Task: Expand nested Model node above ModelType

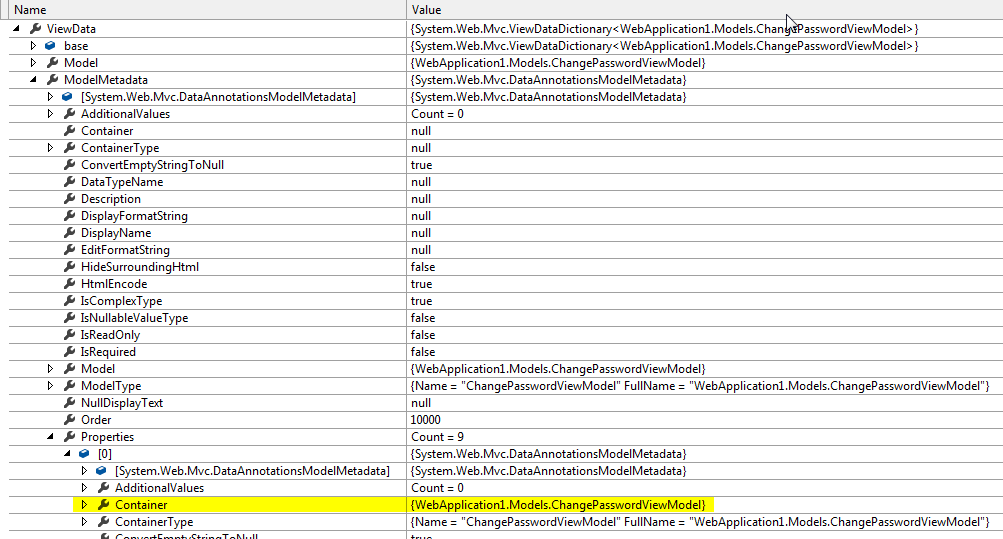Action: (50, 368)
